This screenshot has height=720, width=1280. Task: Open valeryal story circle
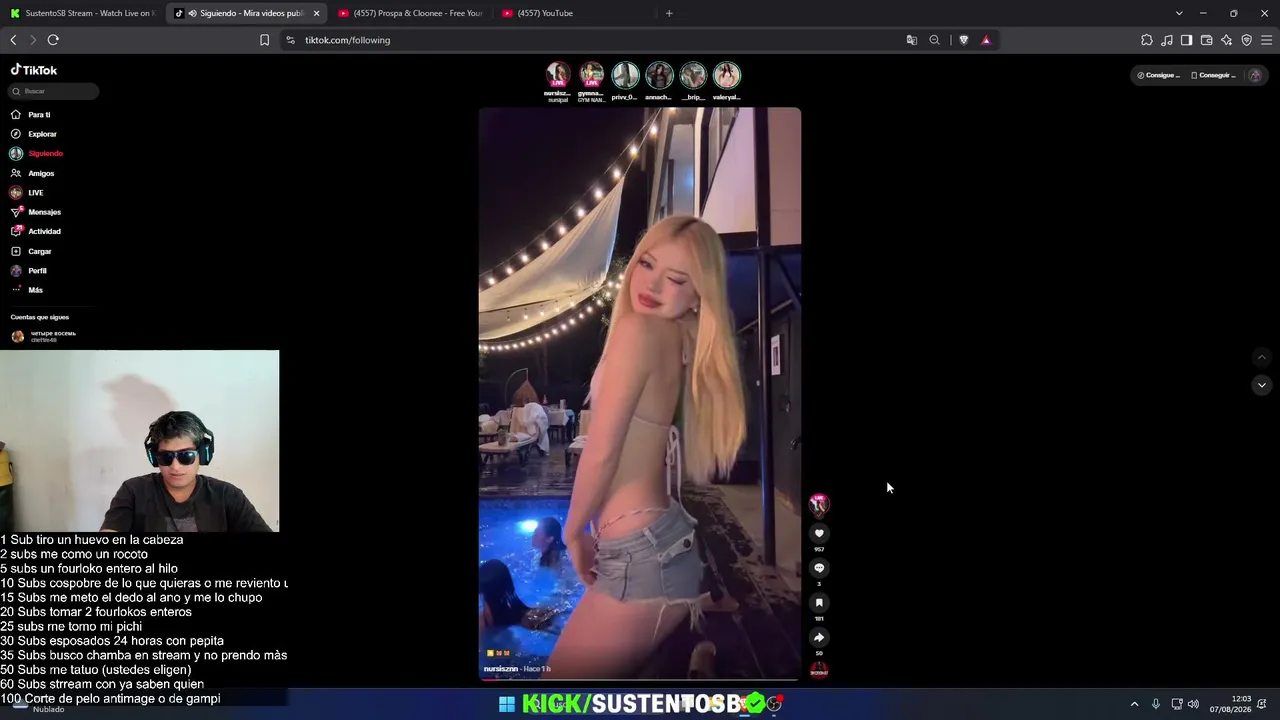pos(727,75)
